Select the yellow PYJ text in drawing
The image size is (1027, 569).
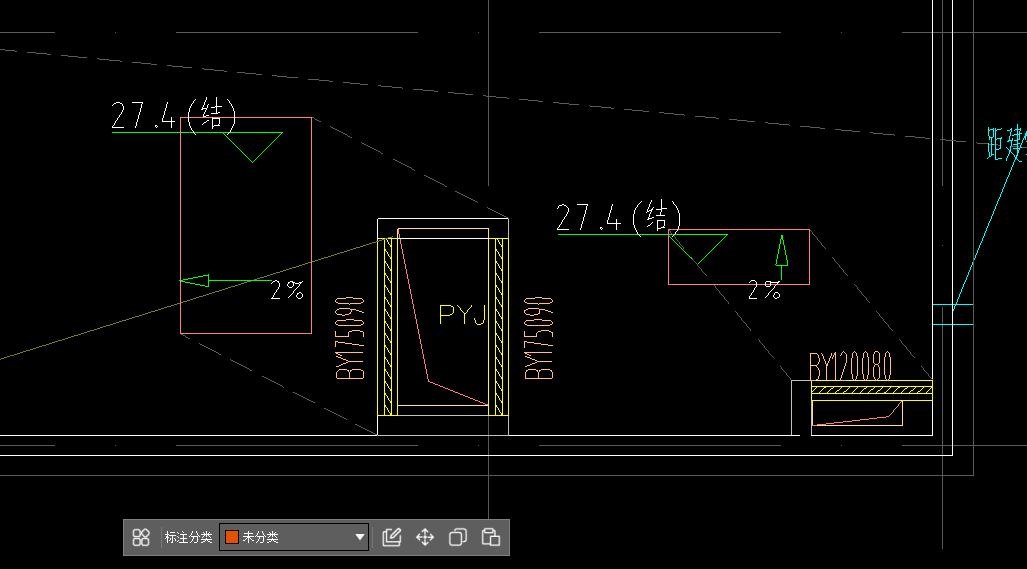tap(462, 315)
